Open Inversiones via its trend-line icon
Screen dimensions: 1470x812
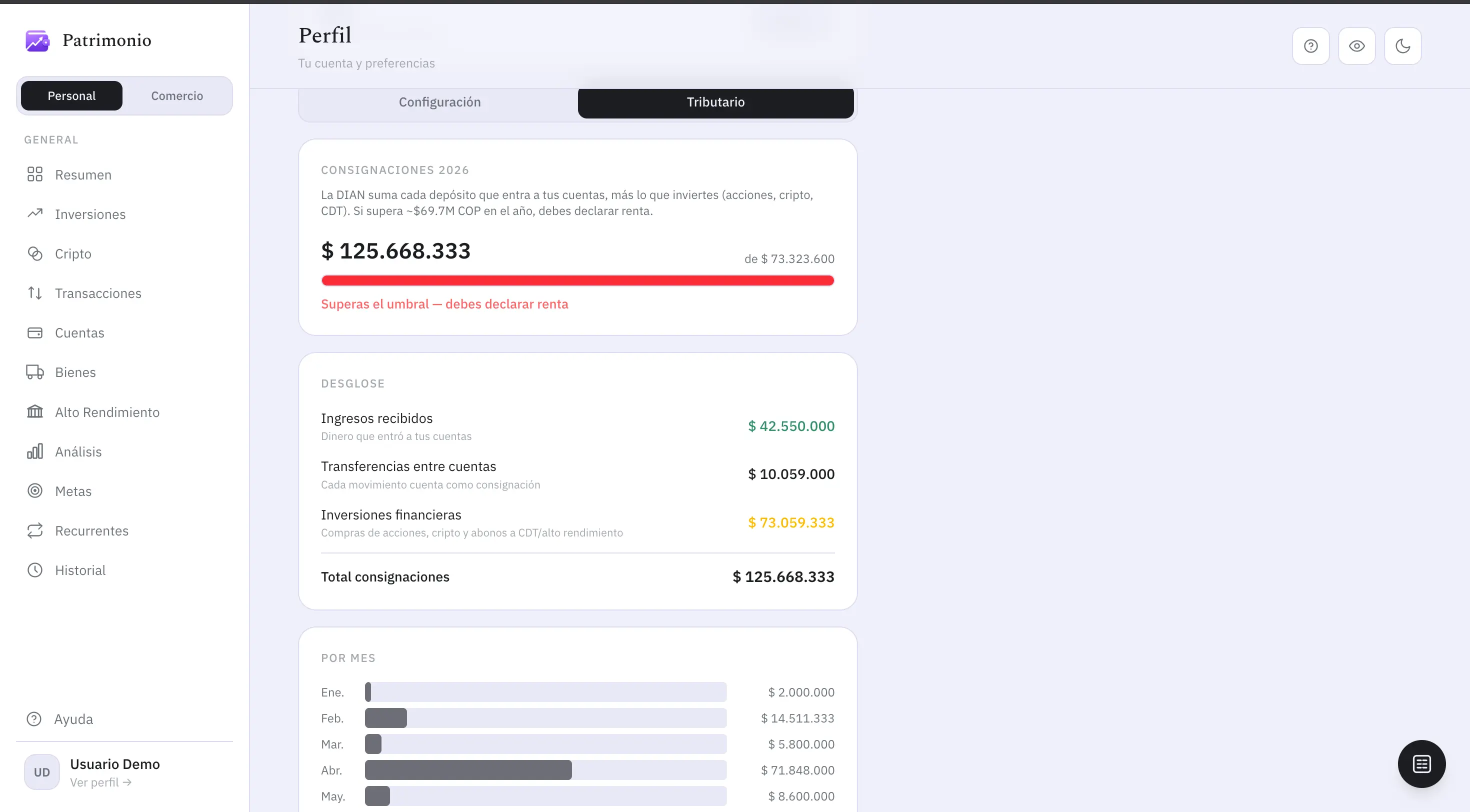coord(35,214)
